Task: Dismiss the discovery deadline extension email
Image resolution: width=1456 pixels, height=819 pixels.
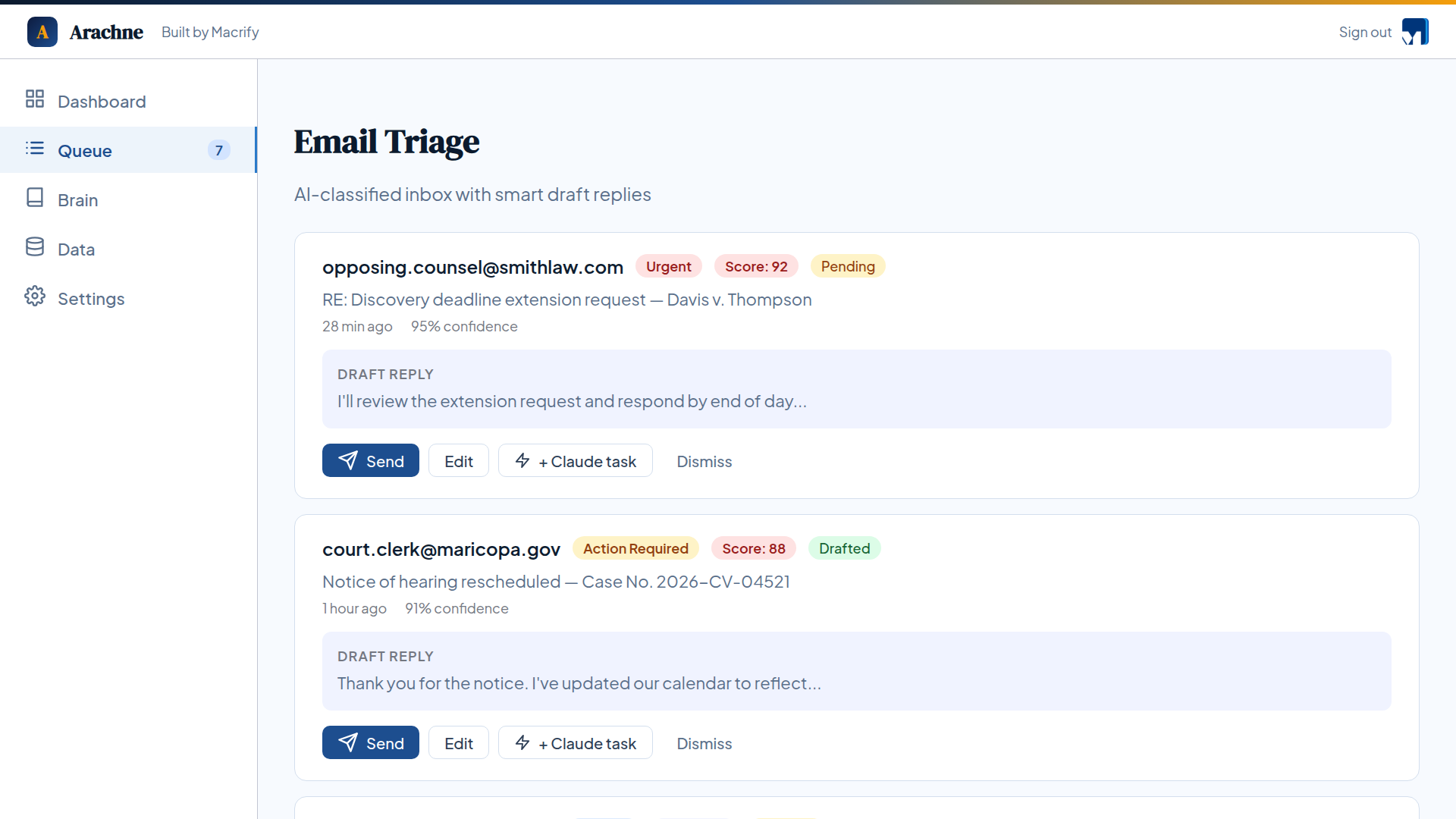Action: (x=704, y=461)
